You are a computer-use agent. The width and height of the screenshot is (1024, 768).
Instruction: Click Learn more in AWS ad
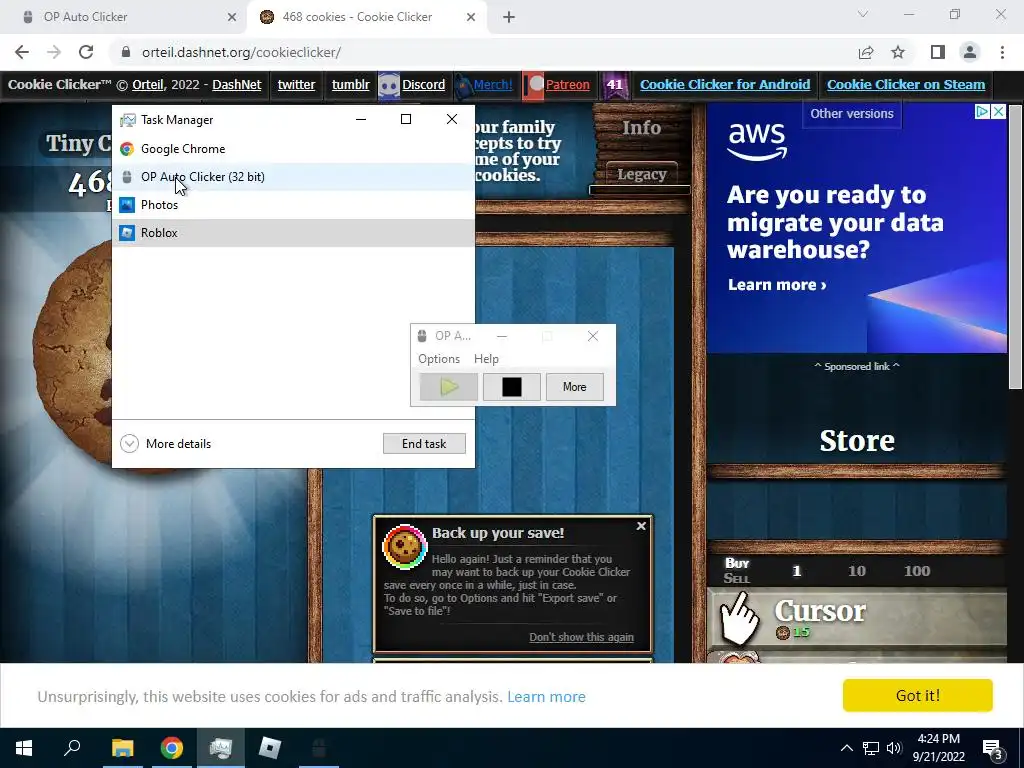(776, 285)
